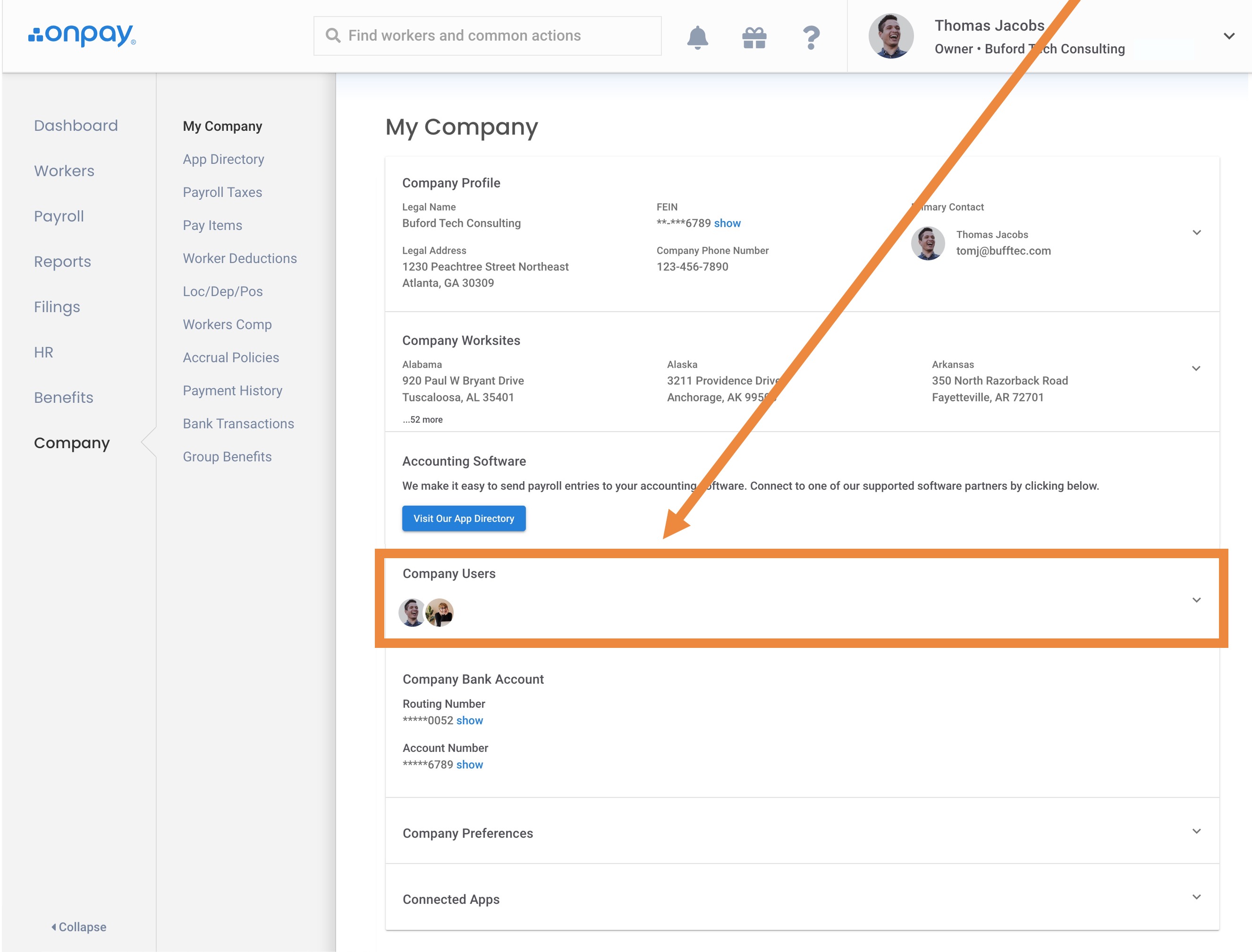1252x952 pixels.
Task: Click the OnPay logo
Action: (x=82, y=35)
